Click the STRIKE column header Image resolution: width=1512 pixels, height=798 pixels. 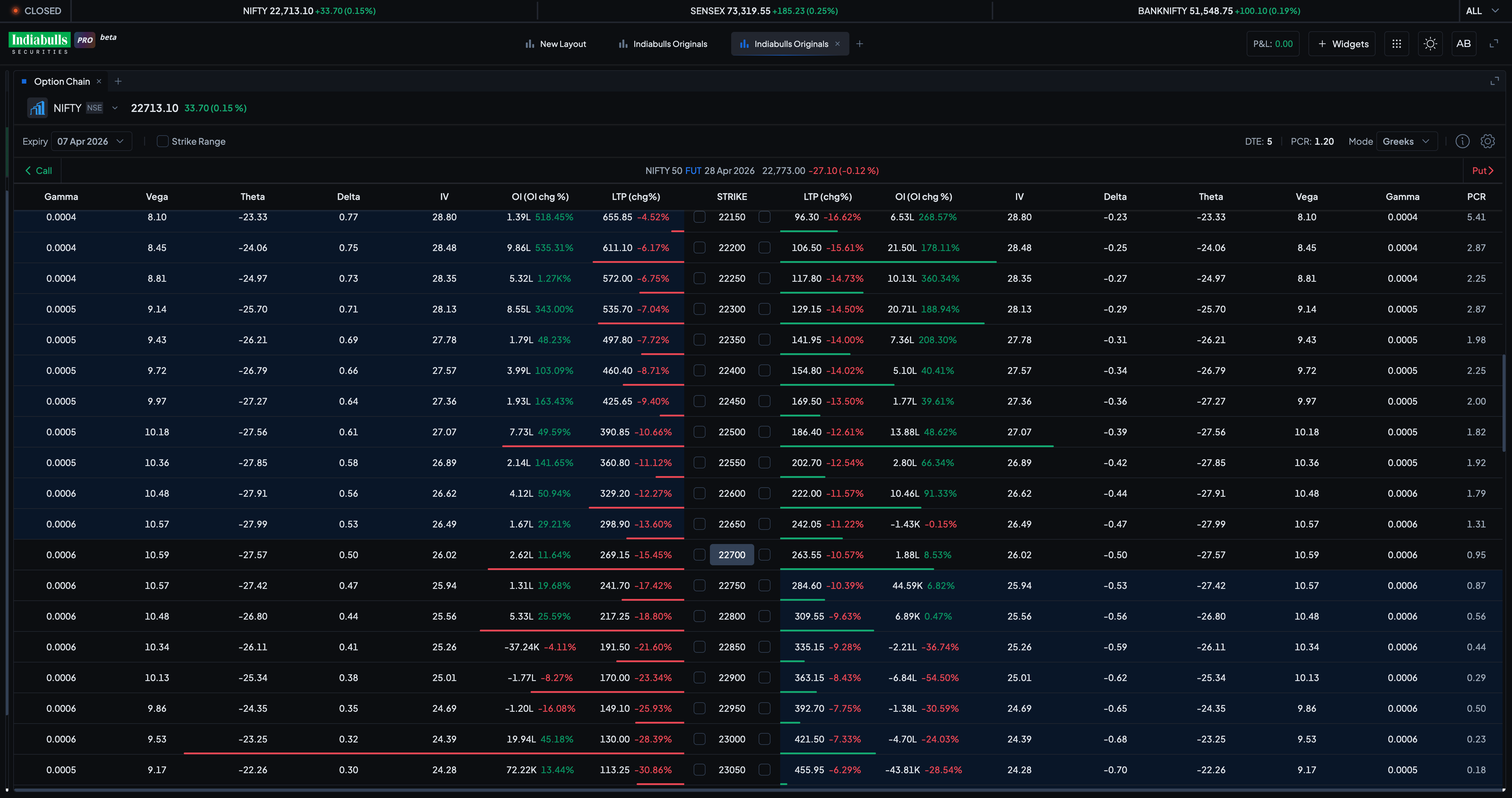pos(732,197)
